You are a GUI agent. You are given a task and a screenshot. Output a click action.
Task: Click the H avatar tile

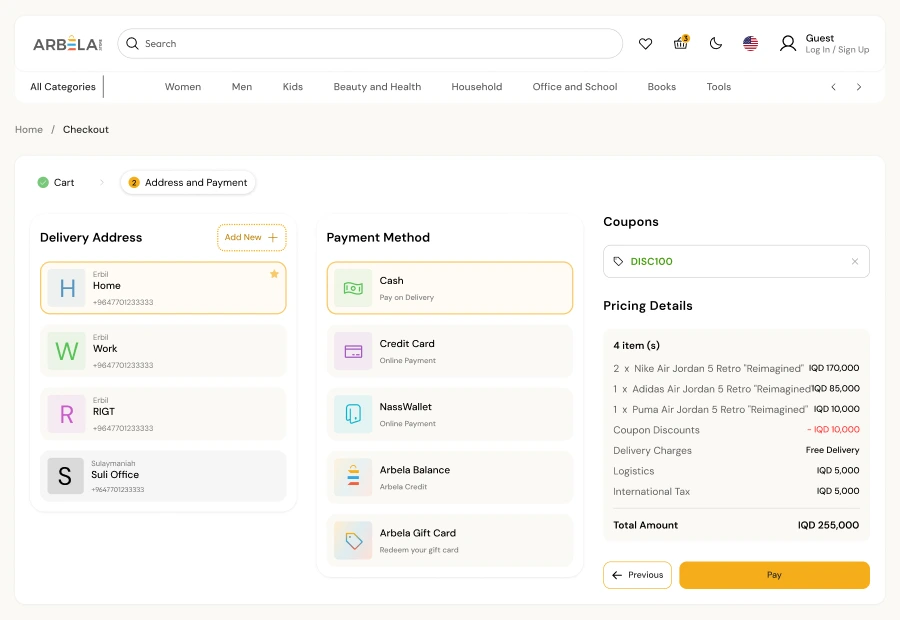67,288
